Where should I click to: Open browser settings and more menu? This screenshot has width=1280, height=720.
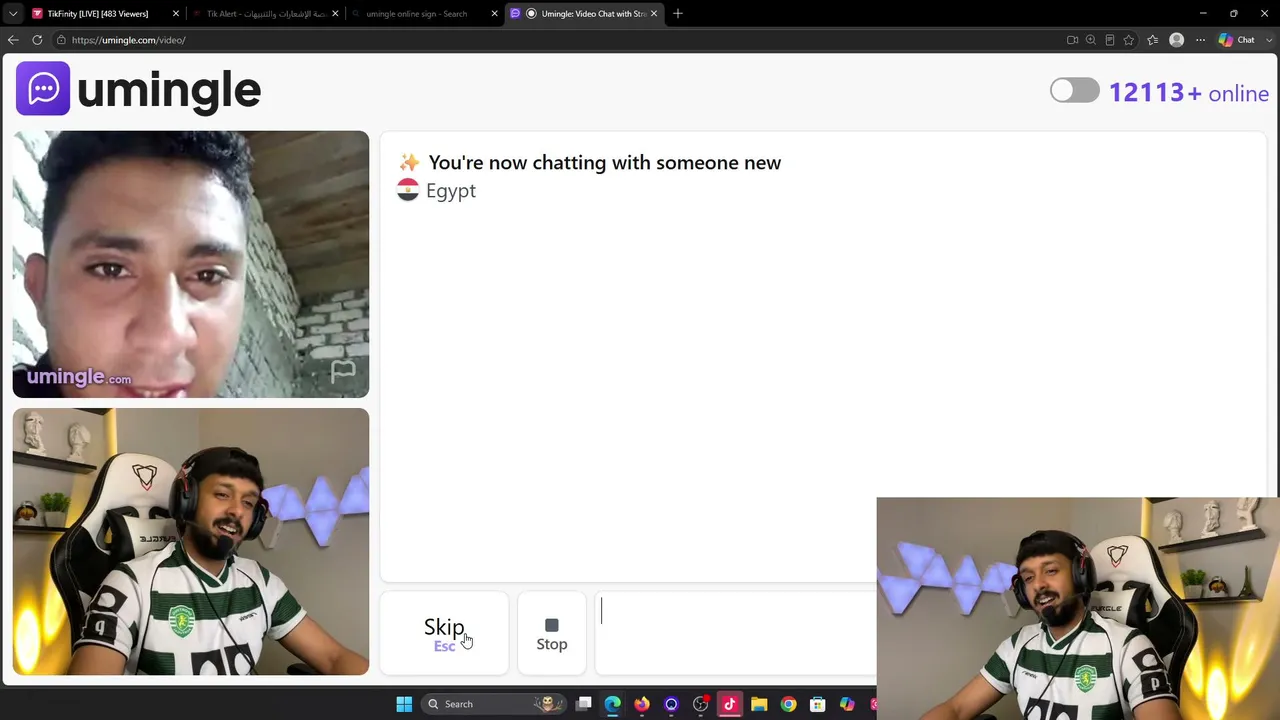(1201, 40)
